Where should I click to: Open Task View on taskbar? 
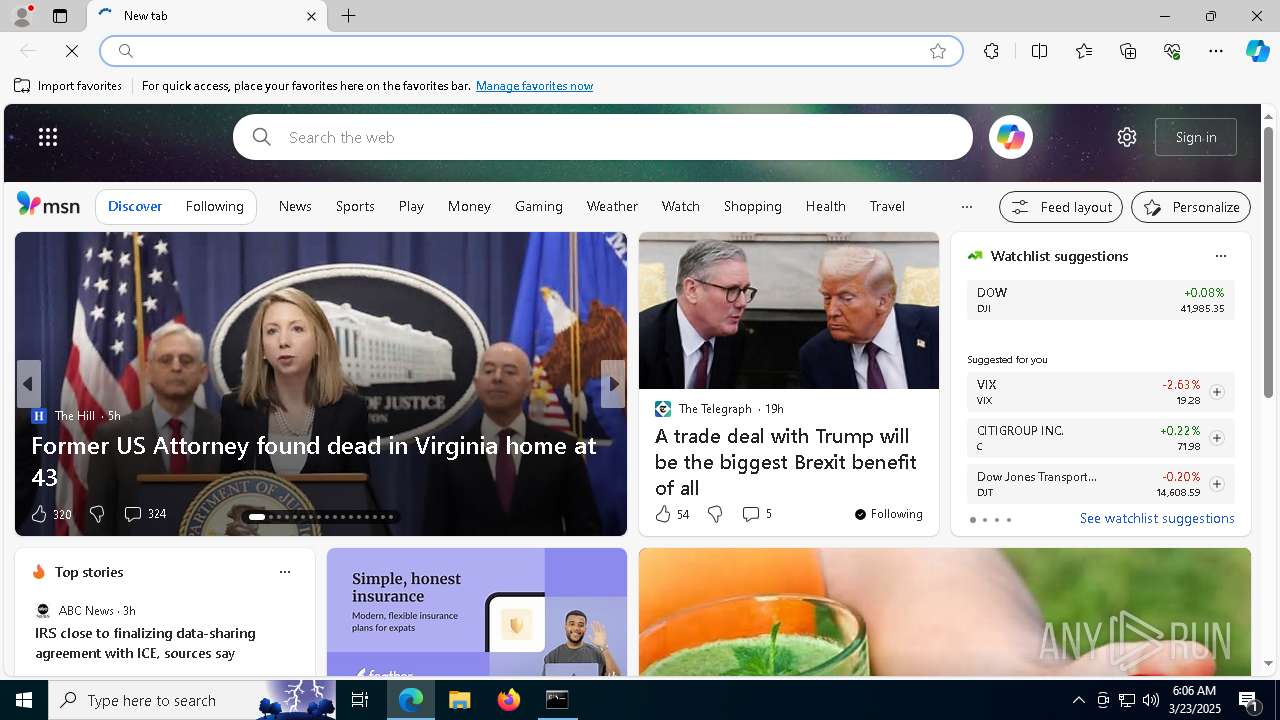pyautogui.click(x=360, y=700)
